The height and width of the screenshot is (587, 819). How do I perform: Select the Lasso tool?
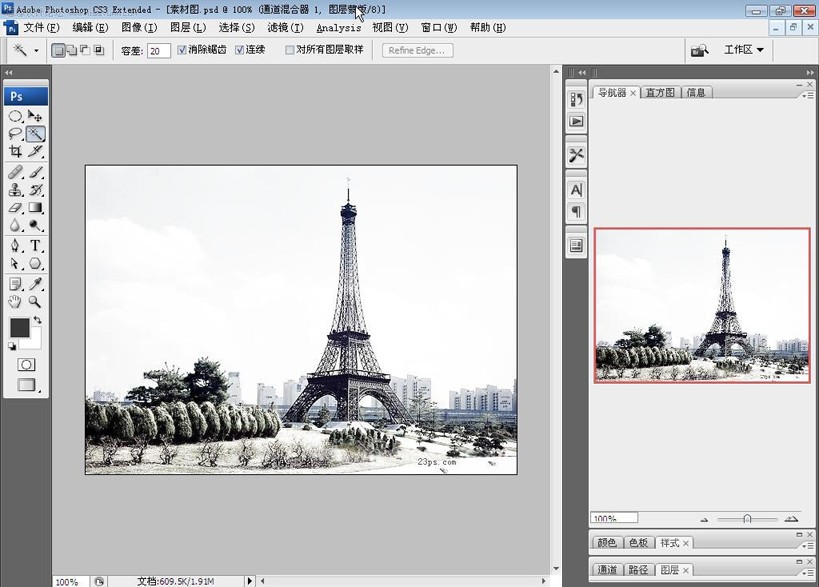pyautogui.click(x=15, y=134)
